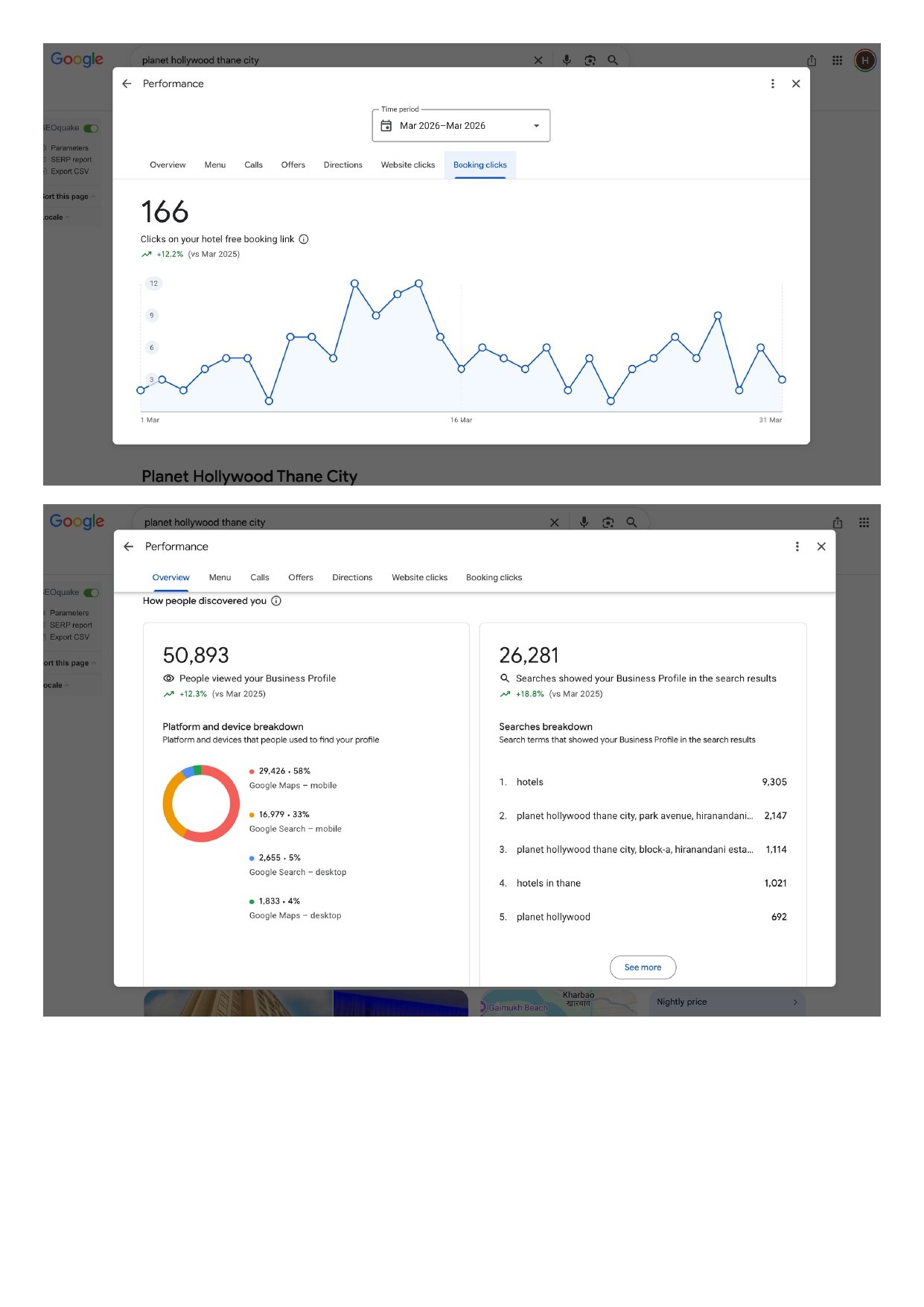Image resolution: width=924 pixels, height=1307 pixels.
Task: Click SERP report link in upper sidebar
Action: 71,159
